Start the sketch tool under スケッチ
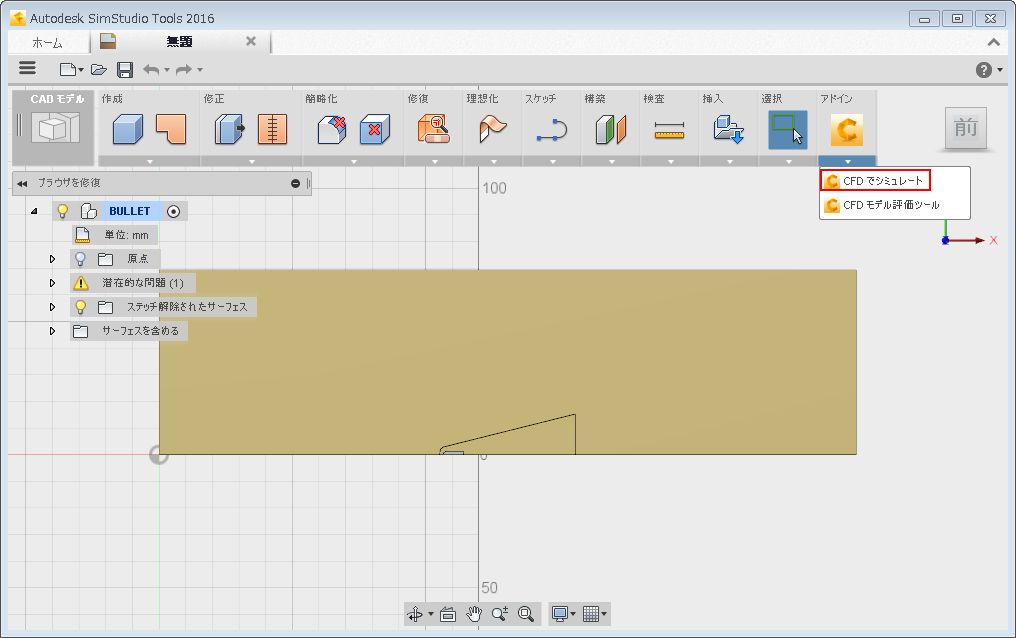 click(552, 129)
